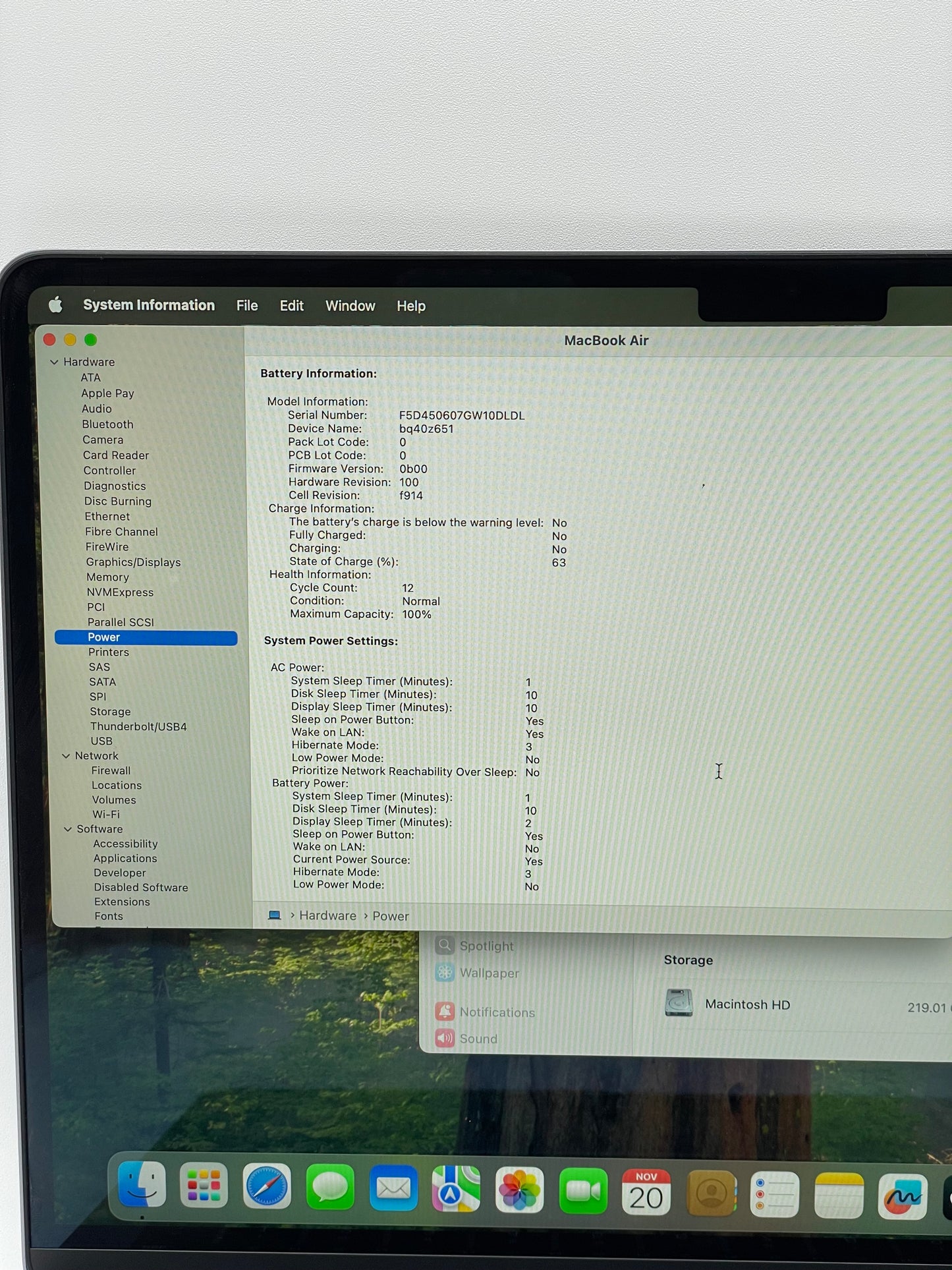Select Thunderbolt/USB4 in the sidebar
The image size is (952, 1270).
[x=138, y=727]
